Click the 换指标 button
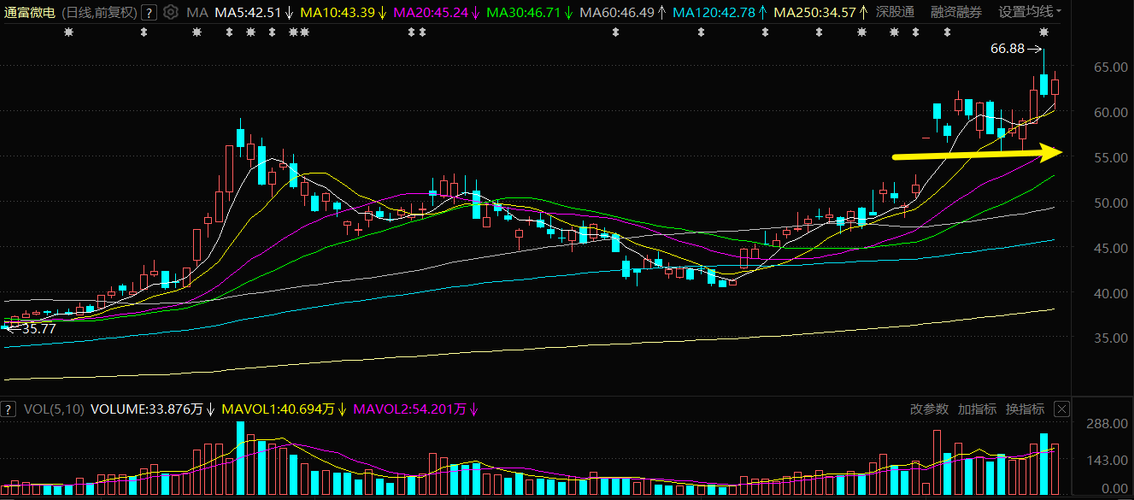 coord(1025,410)
